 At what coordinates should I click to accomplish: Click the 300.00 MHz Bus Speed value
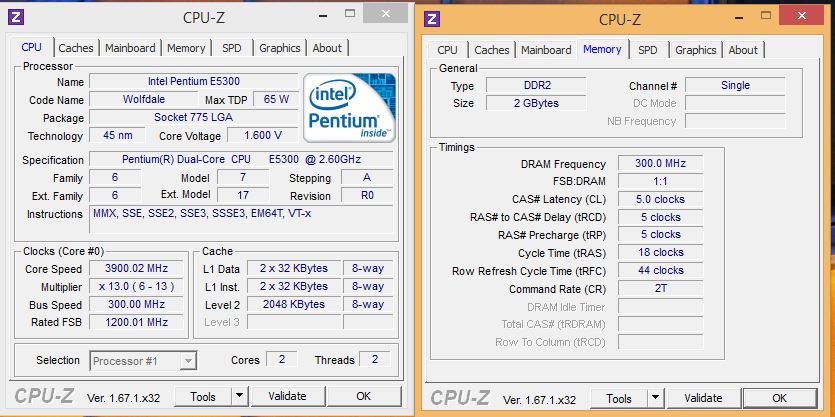[136, 305]
